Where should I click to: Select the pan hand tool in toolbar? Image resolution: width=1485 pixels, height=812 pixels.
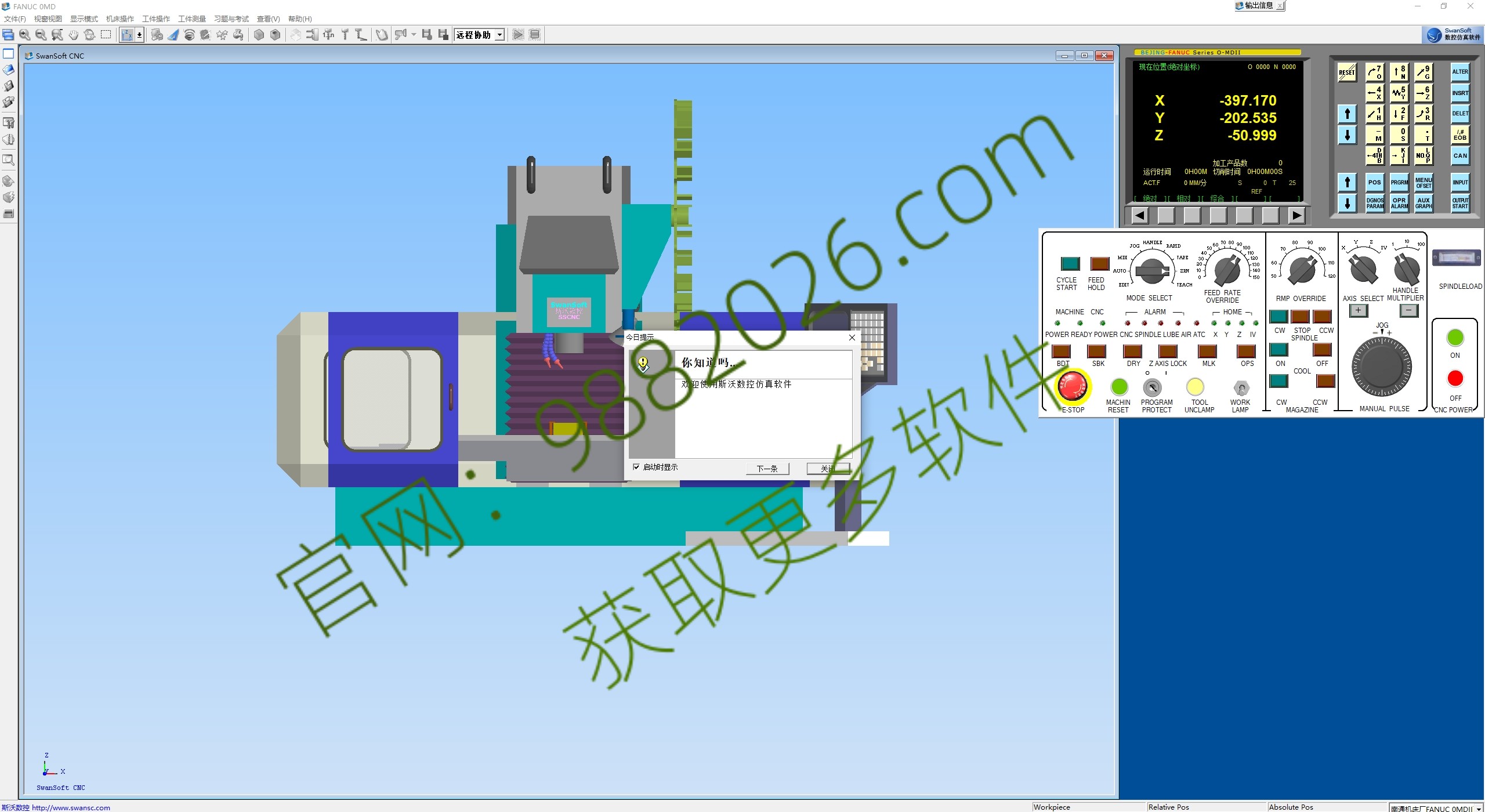tap(73, 35)
